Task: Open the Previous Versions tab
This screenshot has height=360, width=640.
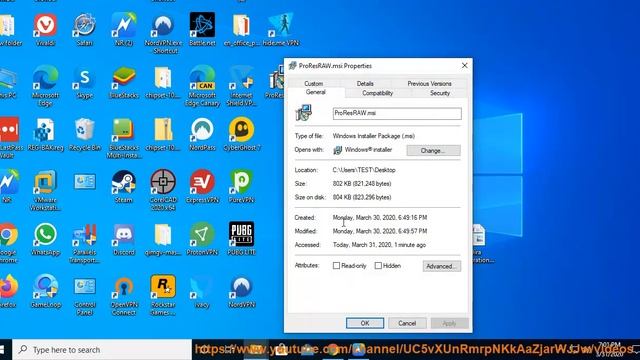Action: point(429,83)
